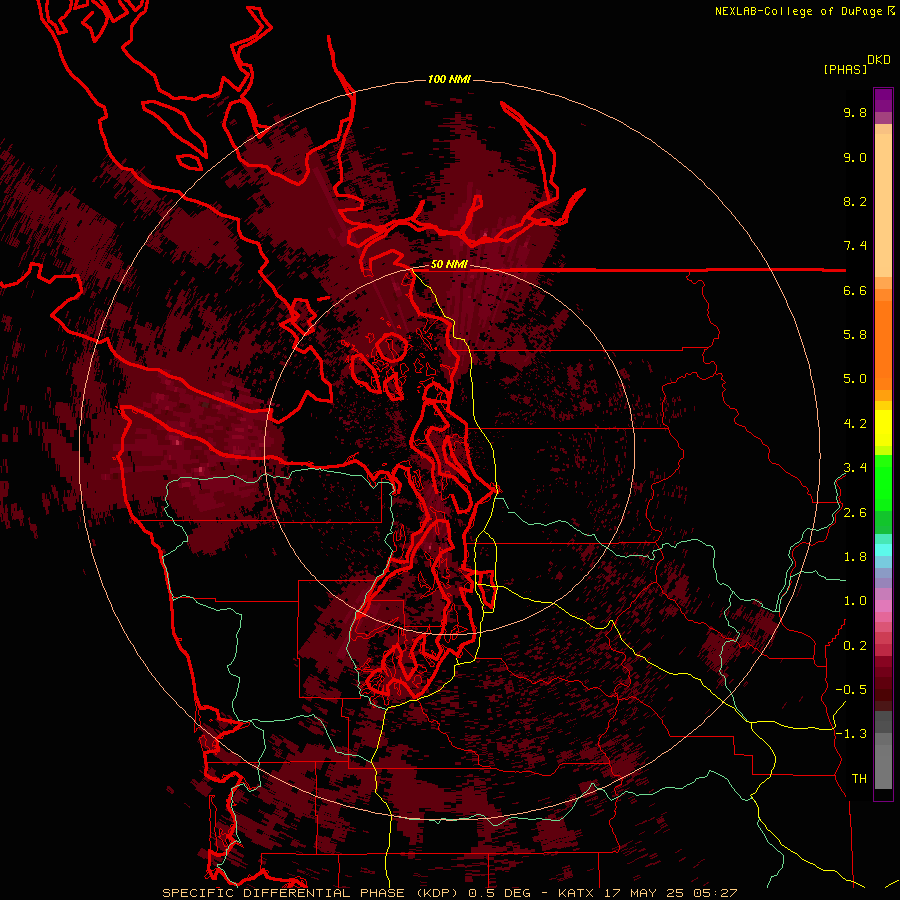This screenshot has height=900, width=900.
Task: Click the [PHAS] legend heading
Action: coord(845,70)
